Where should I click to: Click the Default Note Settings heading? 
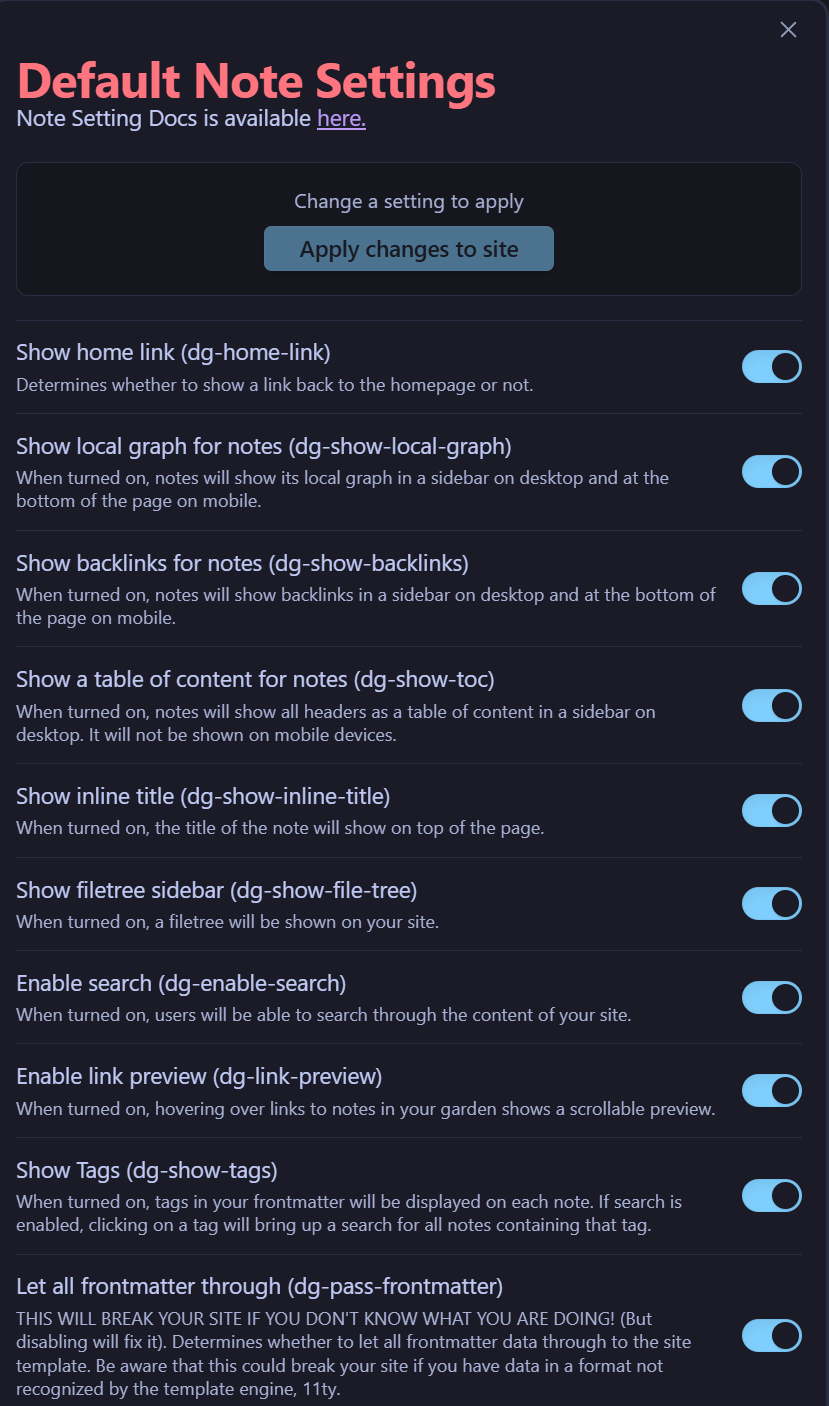(x=256, y=80)
